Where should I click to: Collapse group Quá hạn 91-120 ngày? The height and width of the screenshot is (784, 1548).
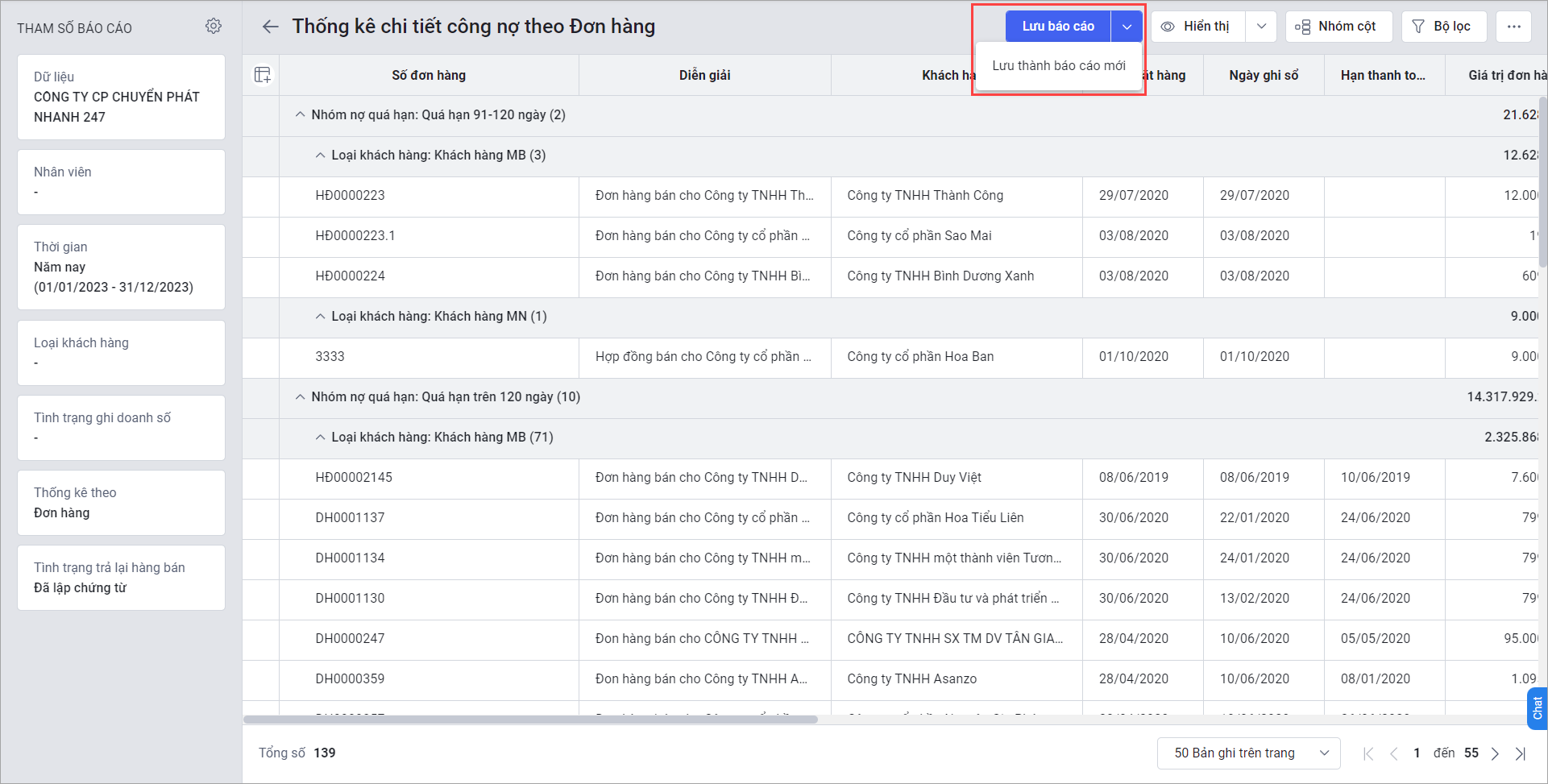tap(299, 114)
